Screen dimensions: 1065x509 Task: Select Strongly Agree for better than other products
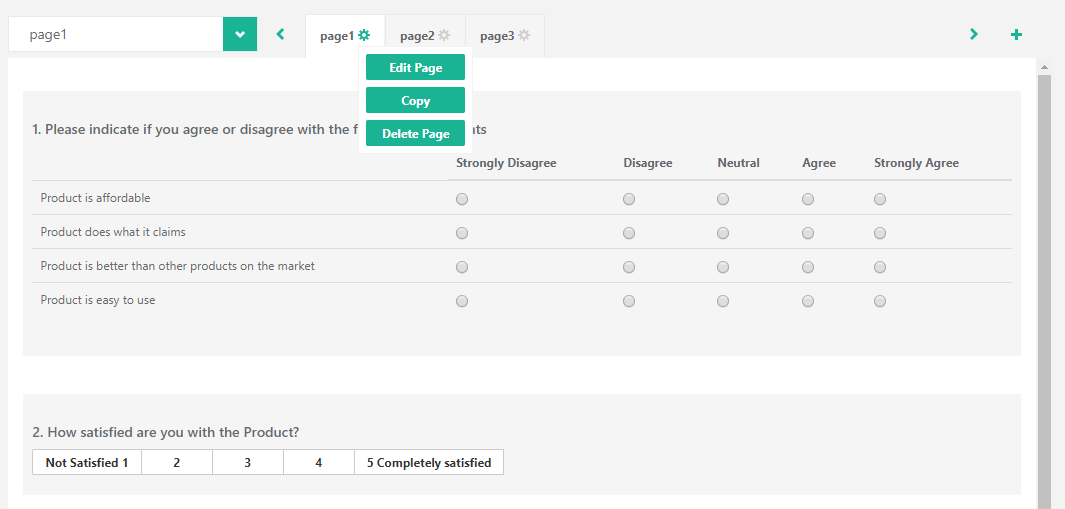880,268
